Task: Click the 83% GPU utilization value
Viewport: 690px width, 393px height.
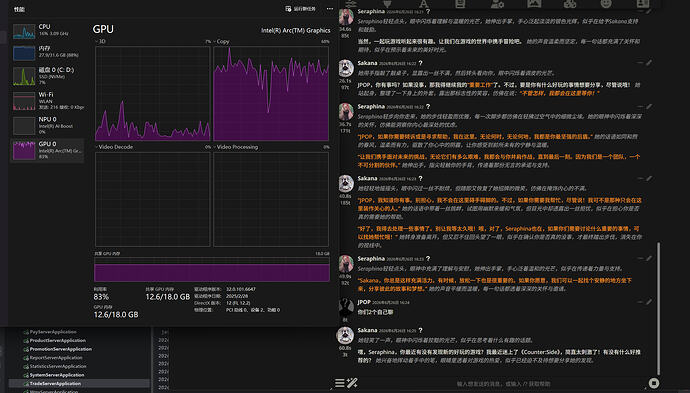Action: pos(101,297)
